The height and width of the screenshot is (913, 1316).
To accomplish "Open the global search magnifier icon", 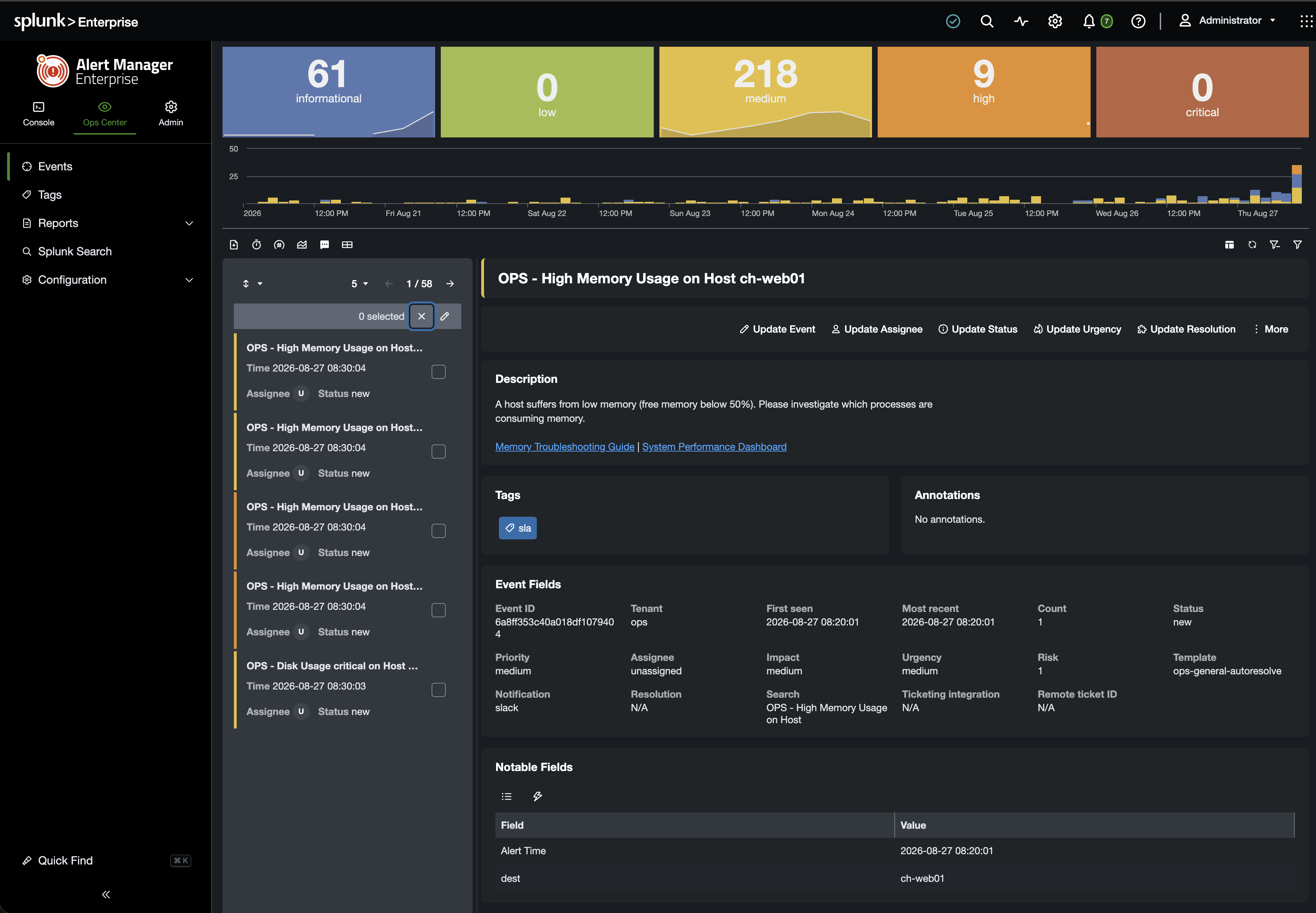I will coord(987,21).
